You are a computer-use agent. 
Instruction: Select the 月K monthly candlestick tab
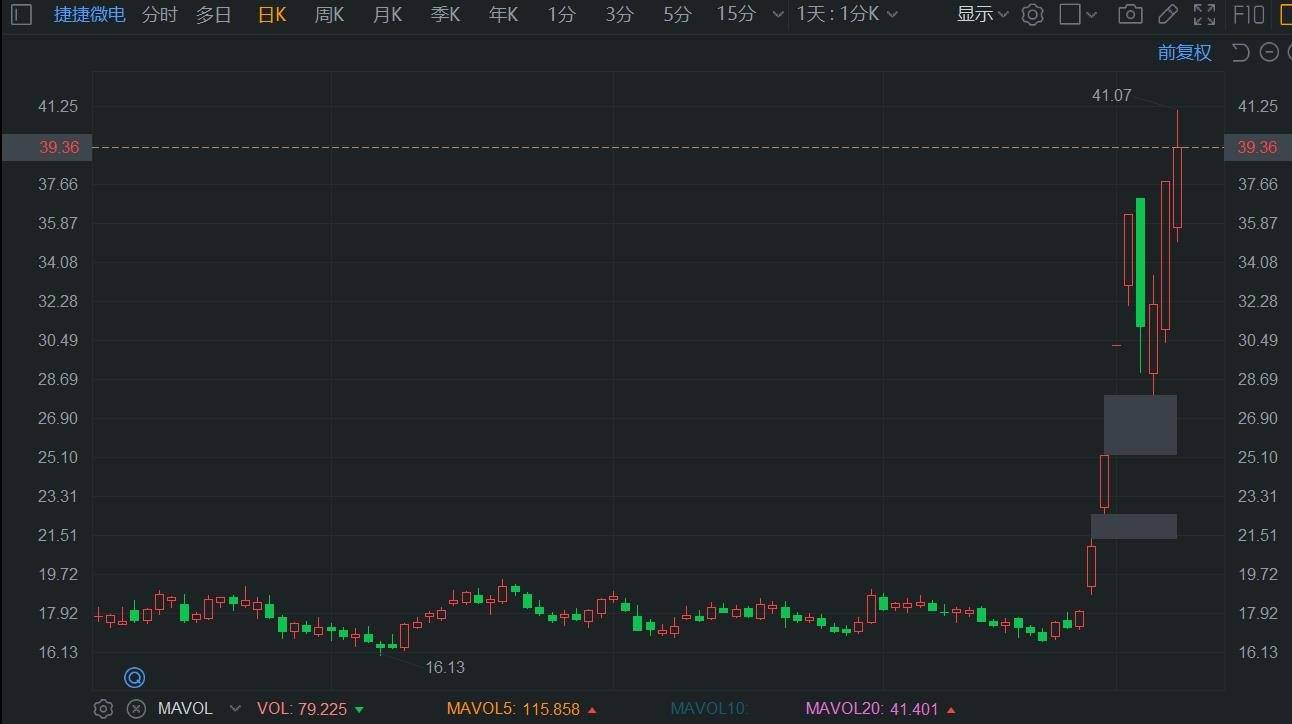click(387, 15)
